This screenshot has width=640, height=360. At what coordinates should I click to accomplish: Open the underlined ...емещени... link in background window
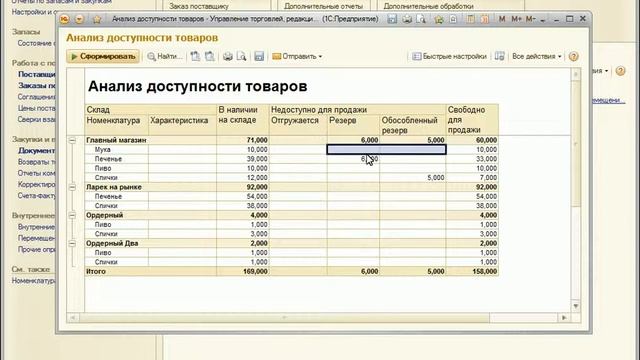(608, 100)
